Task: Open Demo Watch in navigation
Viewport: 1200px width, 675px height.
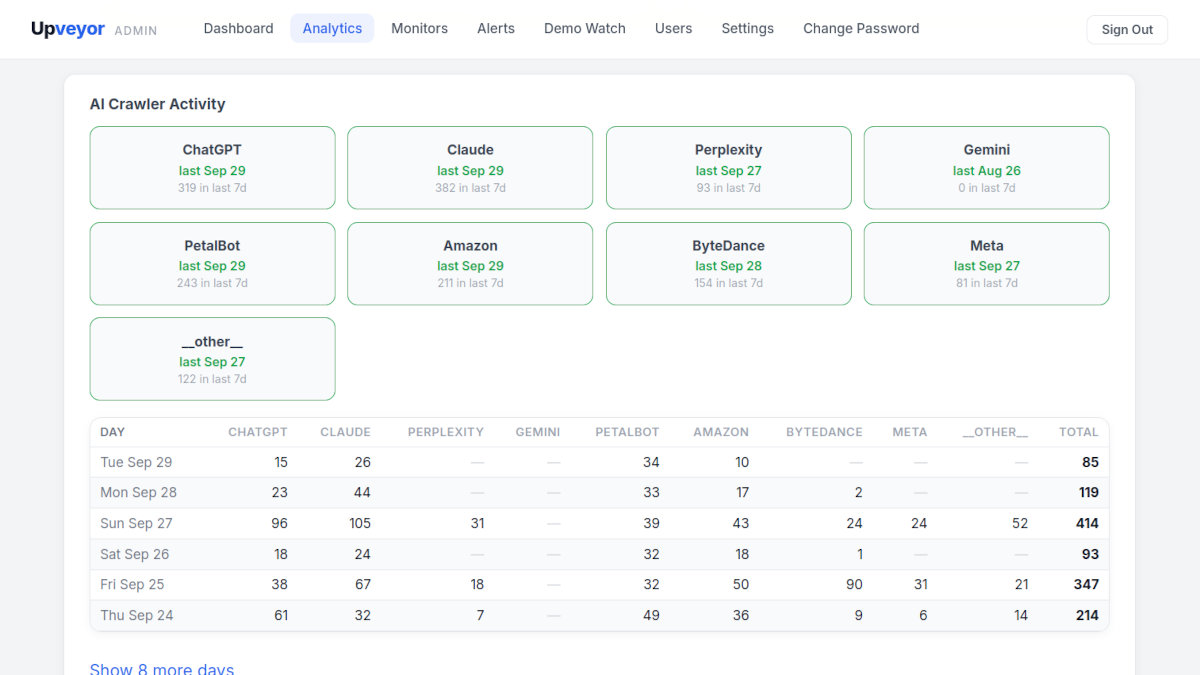Action: [x=585, y=28]
